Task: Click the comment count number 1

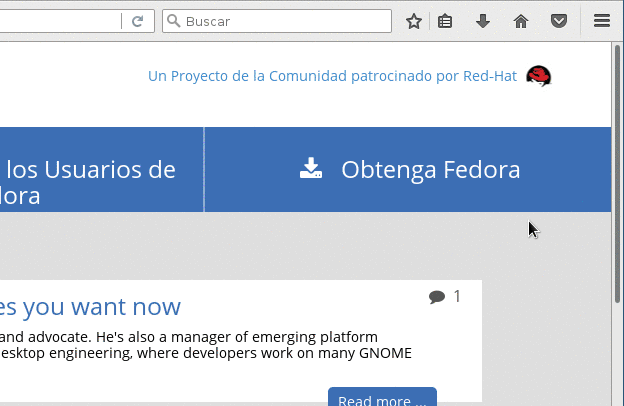Action: [457, 296]
